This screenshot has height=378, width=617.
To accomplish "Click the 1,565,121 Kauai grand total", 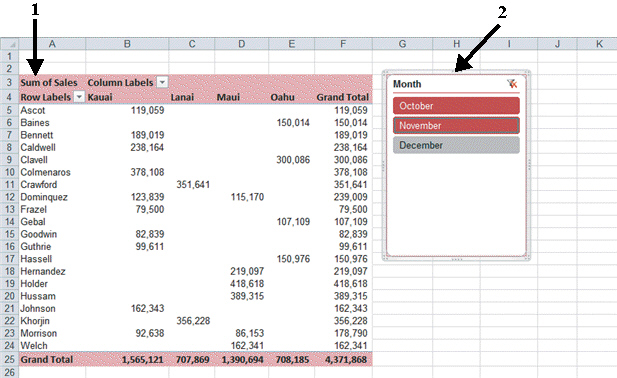I will [x=142, y=359].
